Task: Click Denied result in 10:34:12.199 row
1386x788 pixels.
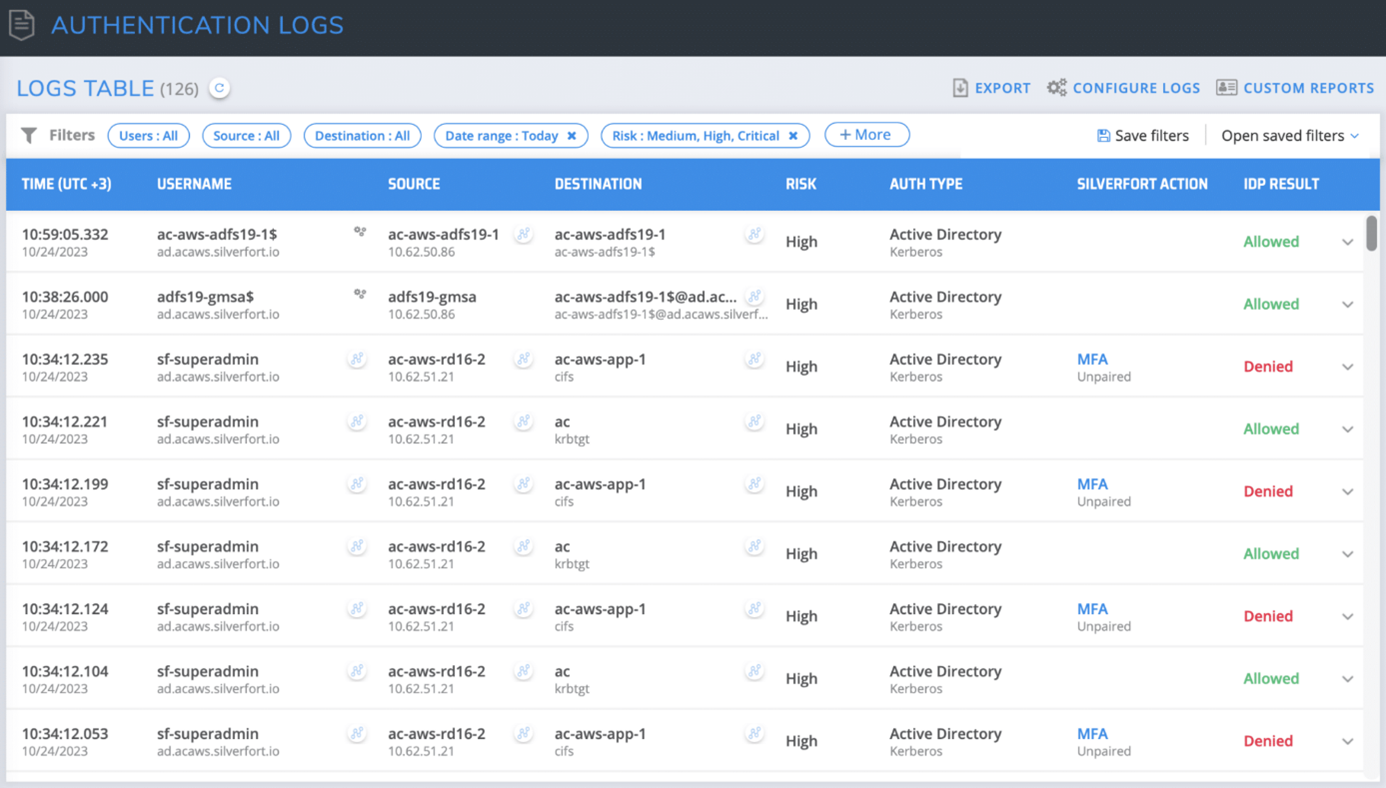Action: 1268,491
